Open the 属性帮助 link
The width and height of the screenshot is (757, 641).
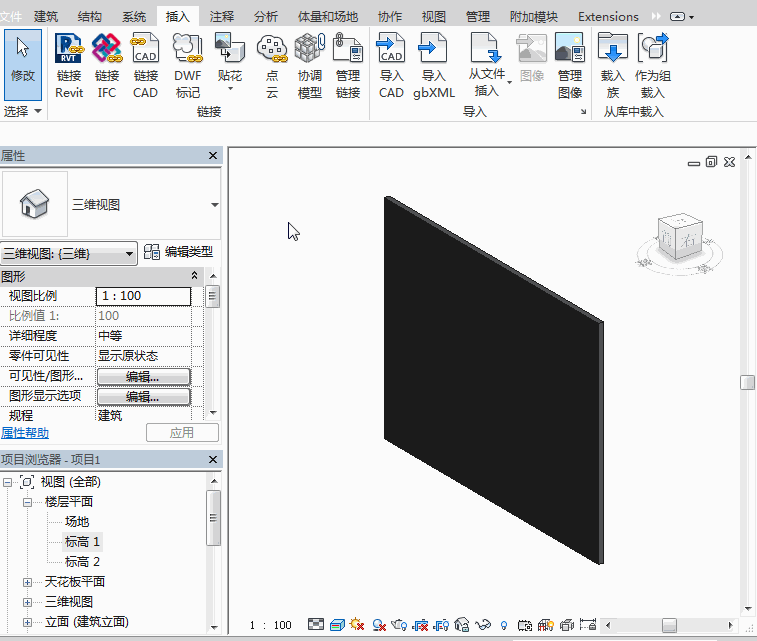pyautogui.click(x=25, y=433)
